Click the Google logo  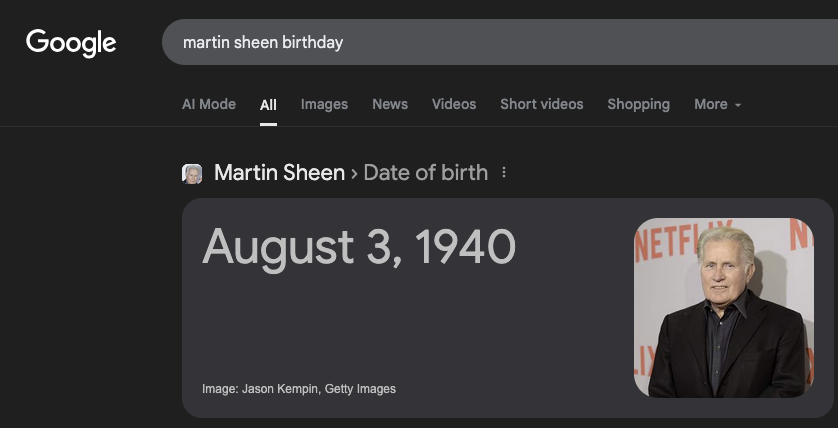pyautogui.click(x=71, y=42)
